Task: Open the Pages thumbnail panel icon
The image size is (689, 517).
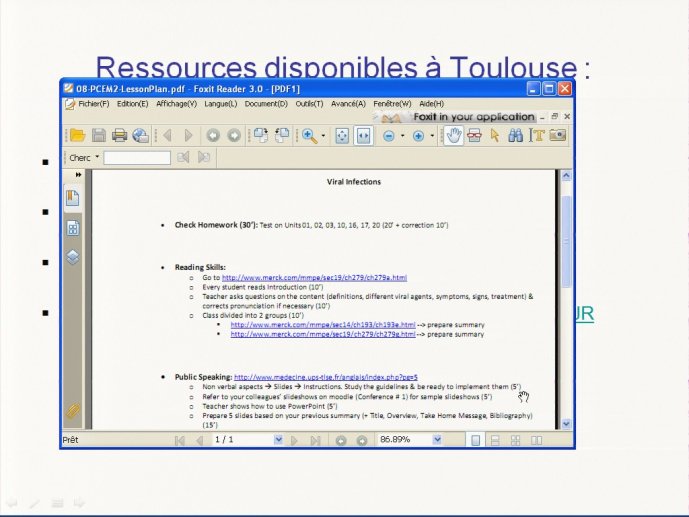Action: [x=73, y=228]
